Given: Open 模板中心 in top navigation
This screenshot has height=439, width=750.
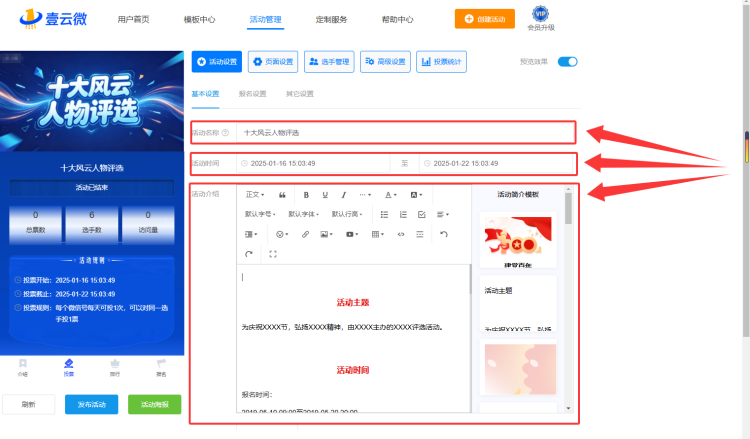Looking at the screenshot, I should point(199,20).
